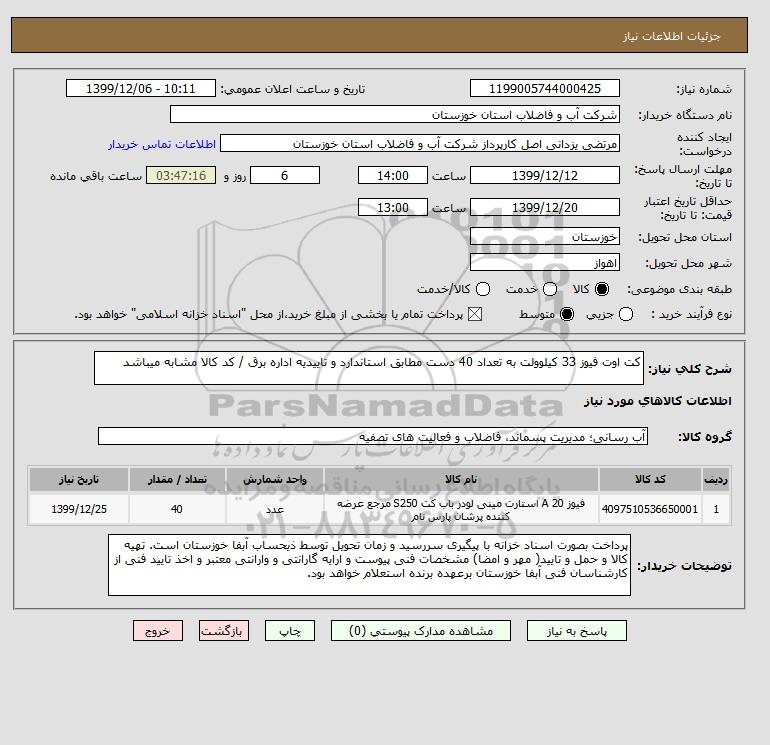Click the unit cell عدد
770x745 pixels.
[275, 509]
